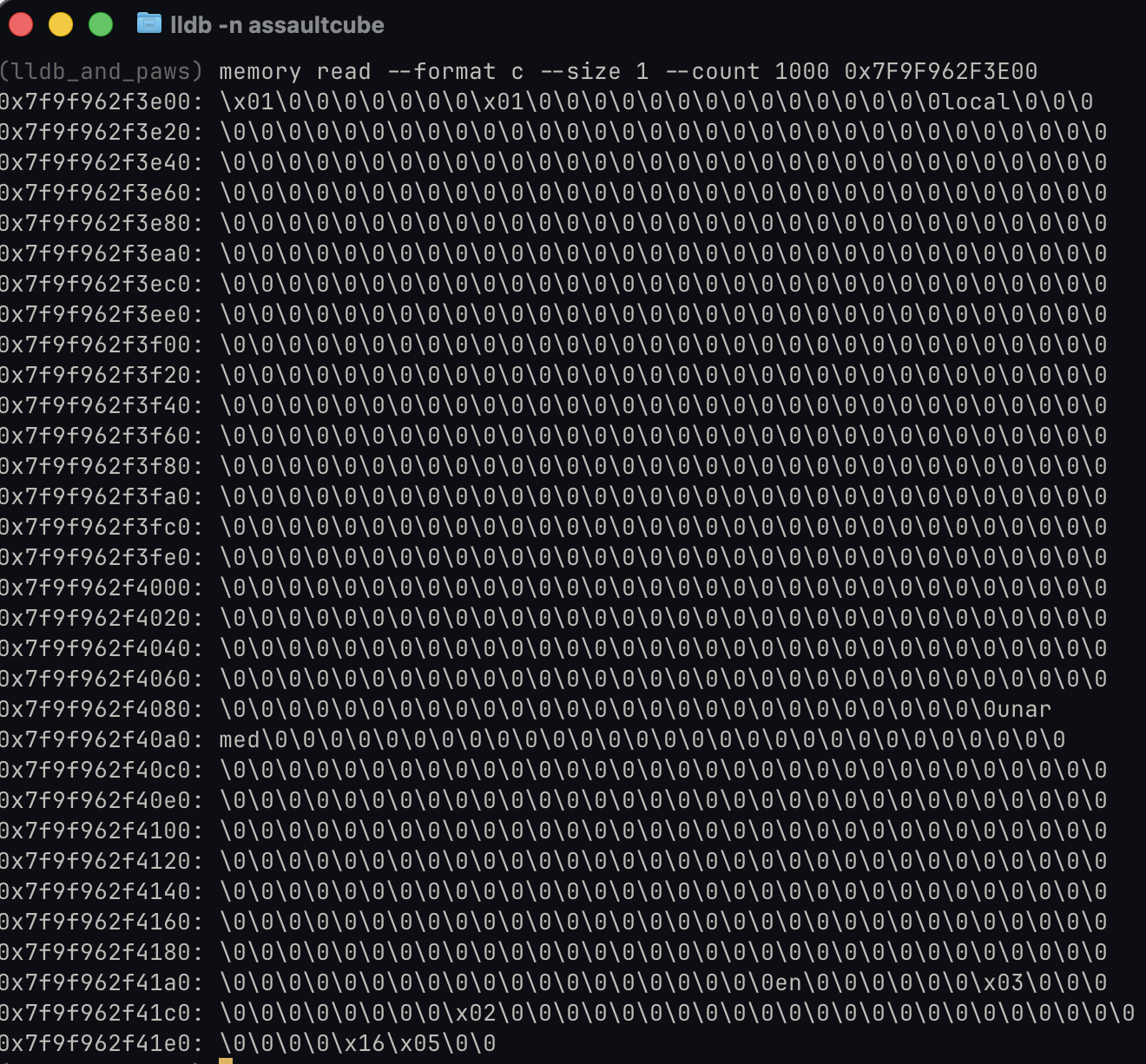
Task: Click the '--count 1000' argument in the command
Action: (746, 71)
